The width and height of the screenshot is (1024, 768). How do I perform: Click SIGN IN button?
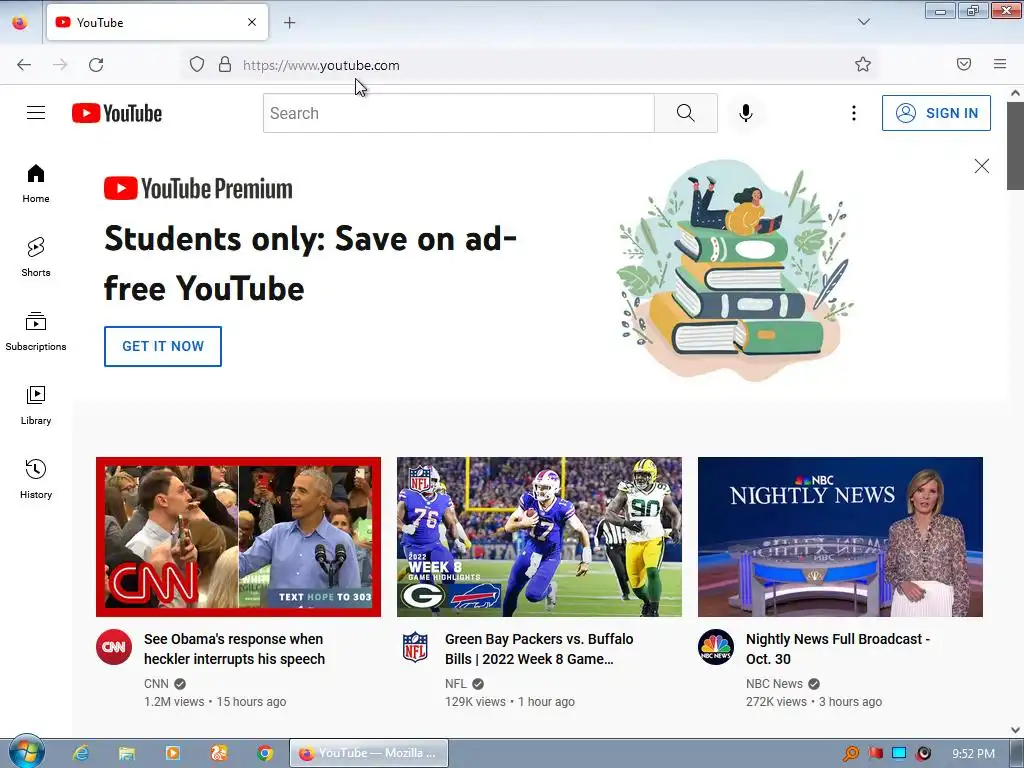coord(936,113)
